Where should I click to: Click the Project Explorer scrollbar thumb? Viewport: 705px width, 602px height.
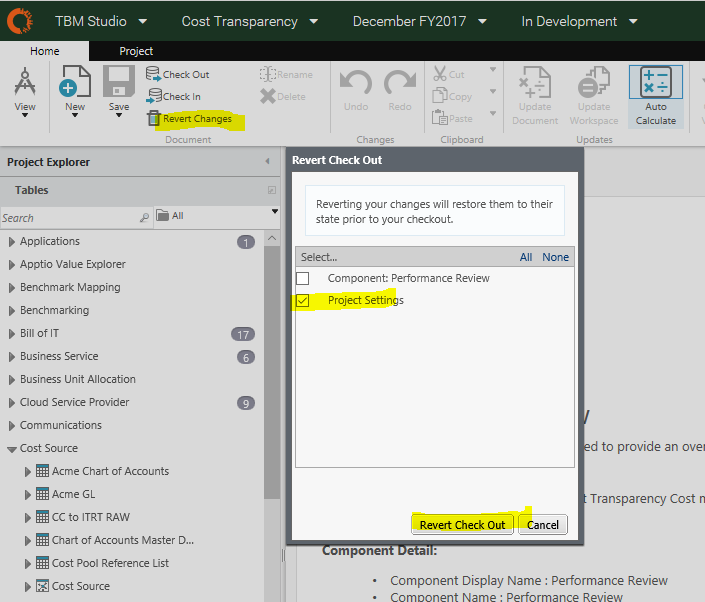272,373
